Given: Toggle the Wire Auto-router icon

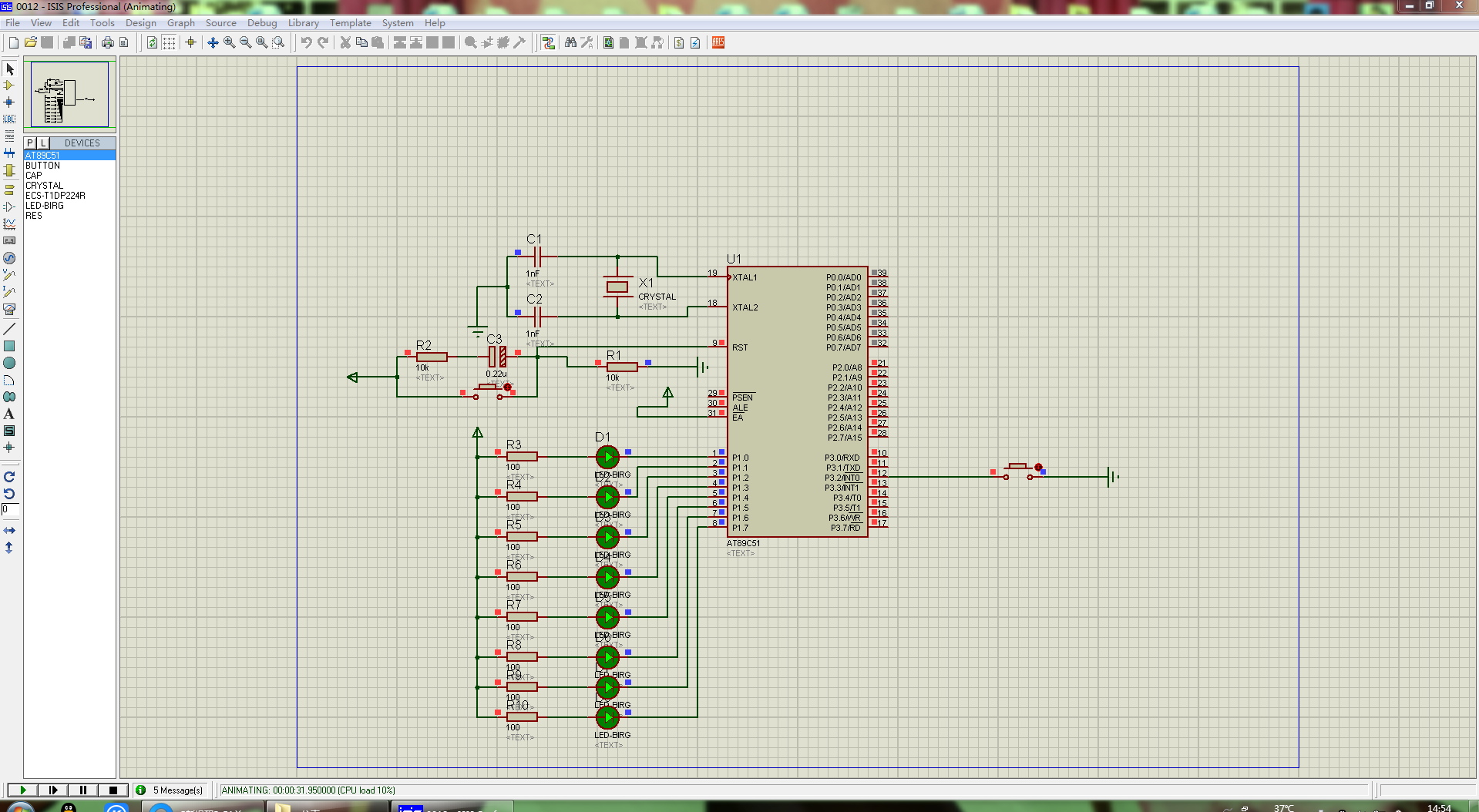Looking at the screenshot, I should click(548, 42).
